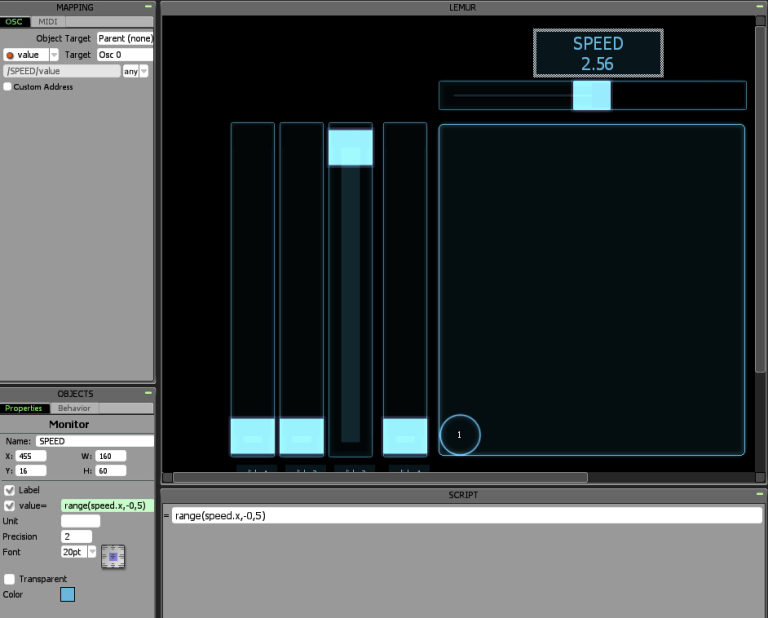Enable the Custom Address checkbox

tap(8, 87)
